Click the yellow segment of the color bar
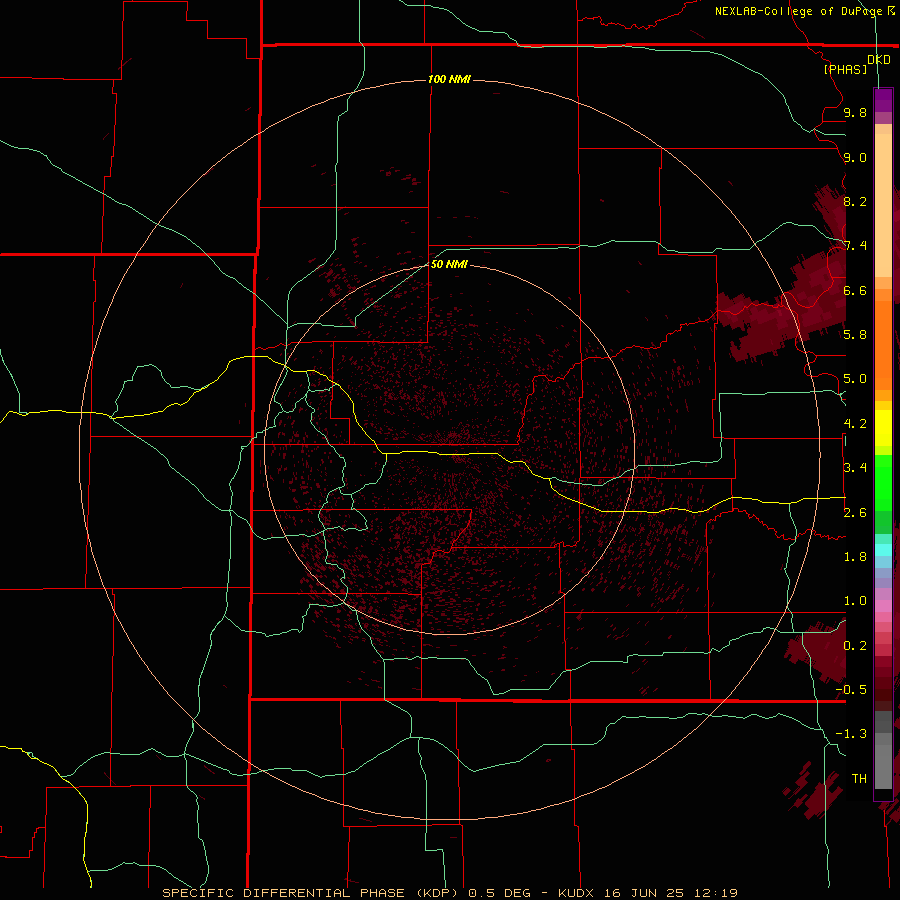 tap(883, 428)
